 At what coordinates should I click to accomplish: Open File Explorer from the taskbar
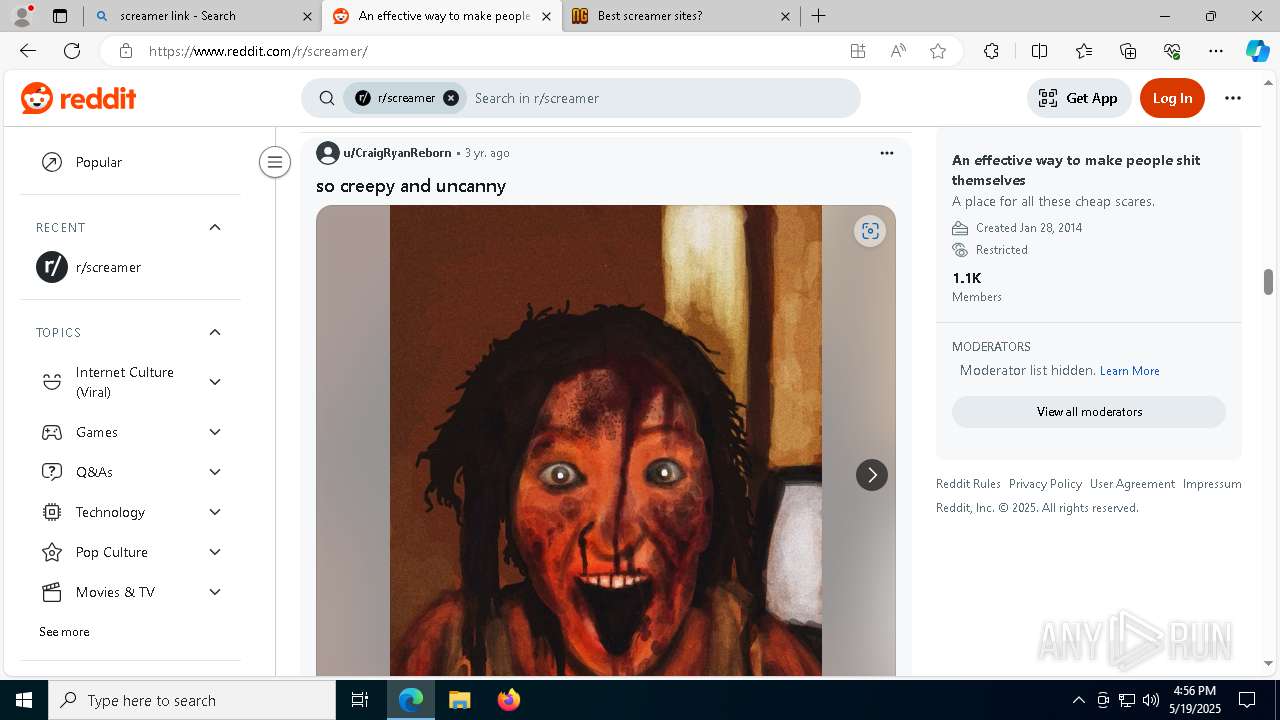(x=459, y=700)
